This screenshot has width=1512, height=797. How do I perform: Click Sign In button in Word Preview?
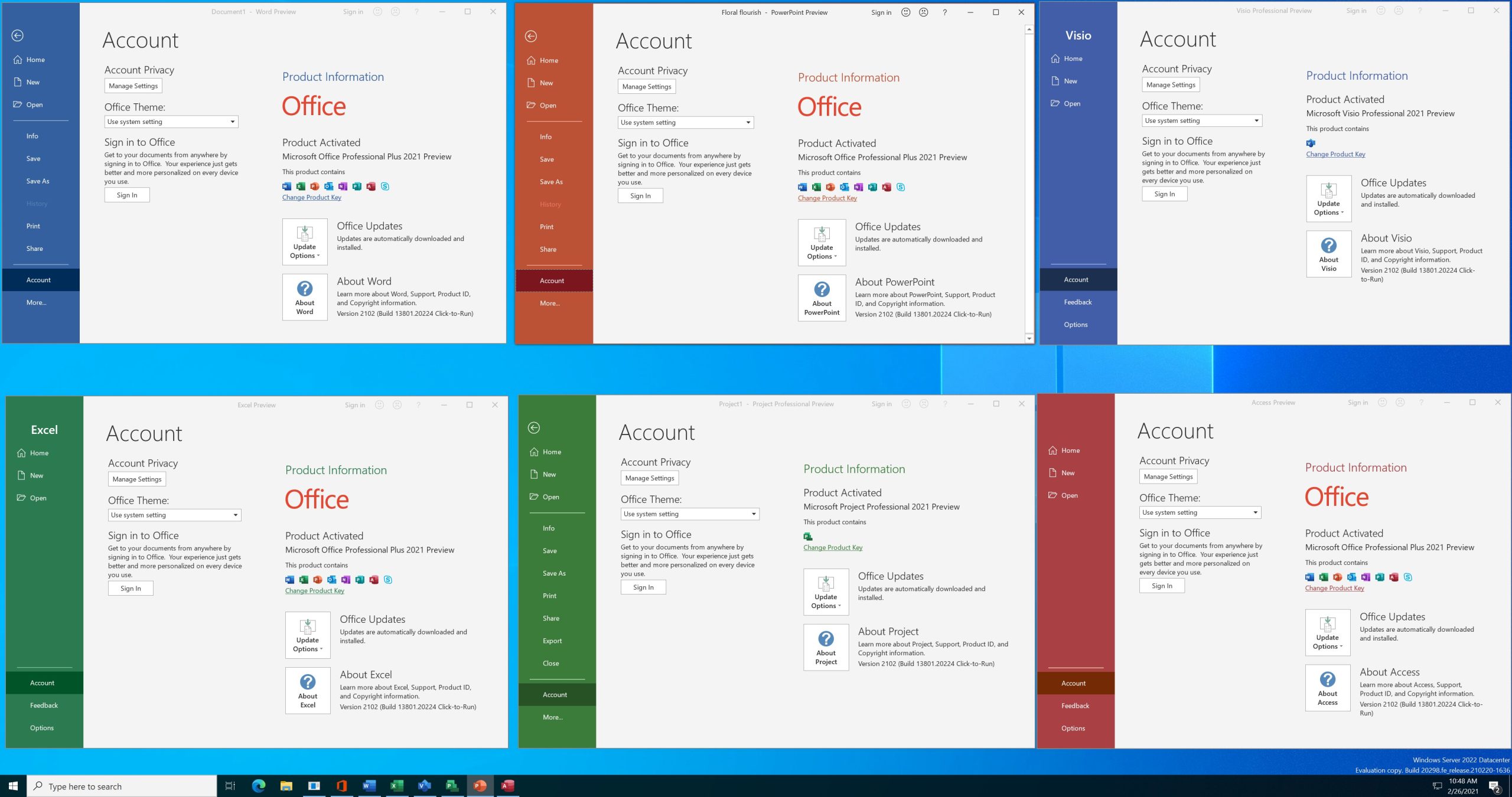coord(127,195)
